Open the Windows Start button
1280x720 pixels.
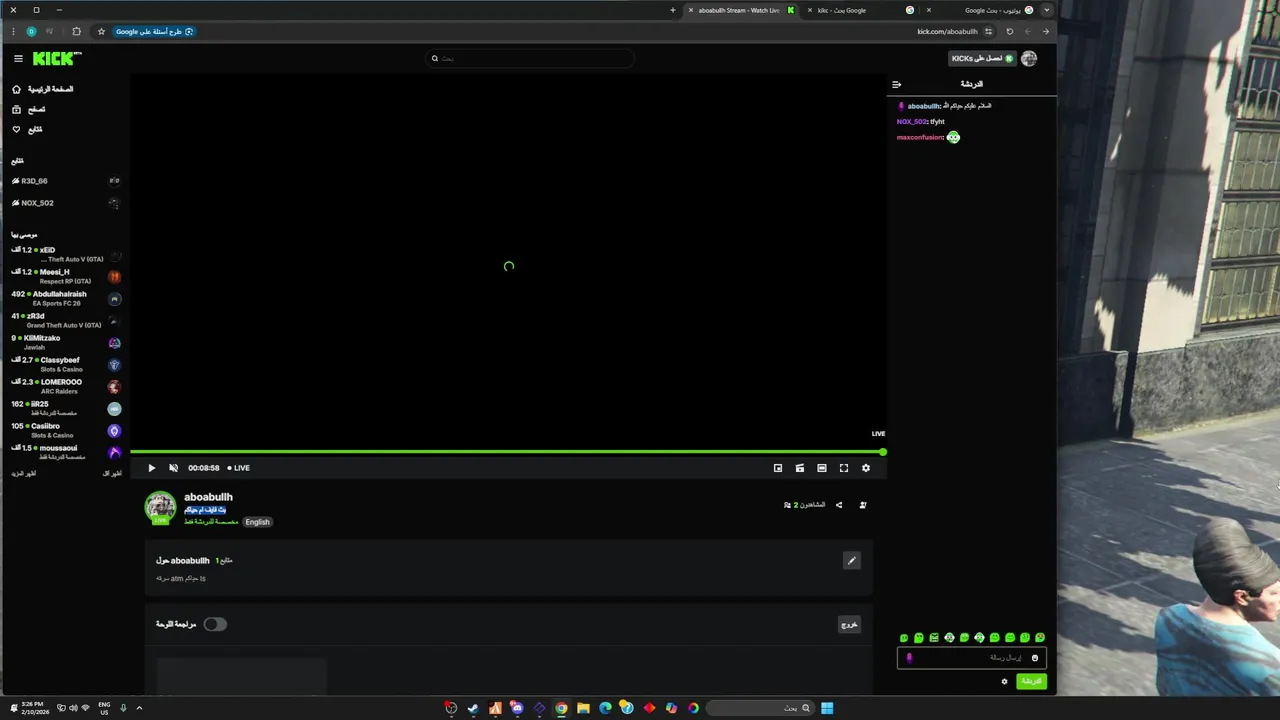[827, 708]
